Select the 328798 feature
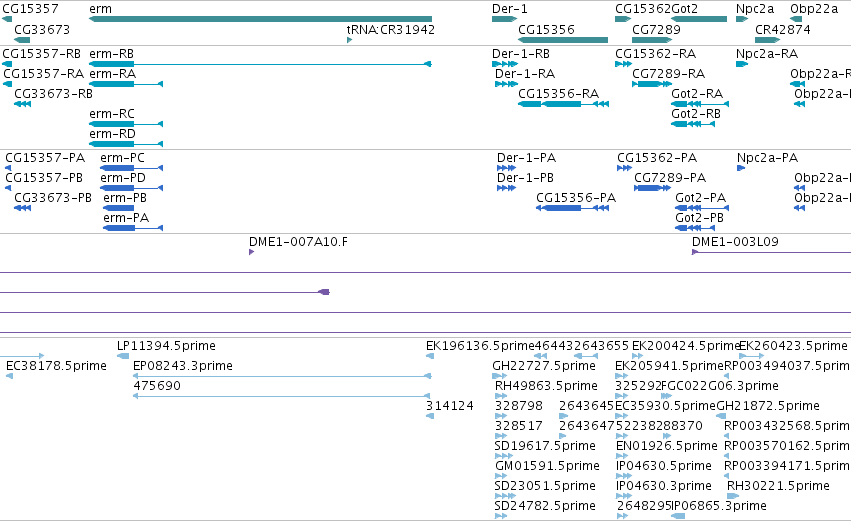This screenshot has width=851, height=521. click(x=519, y=406)
